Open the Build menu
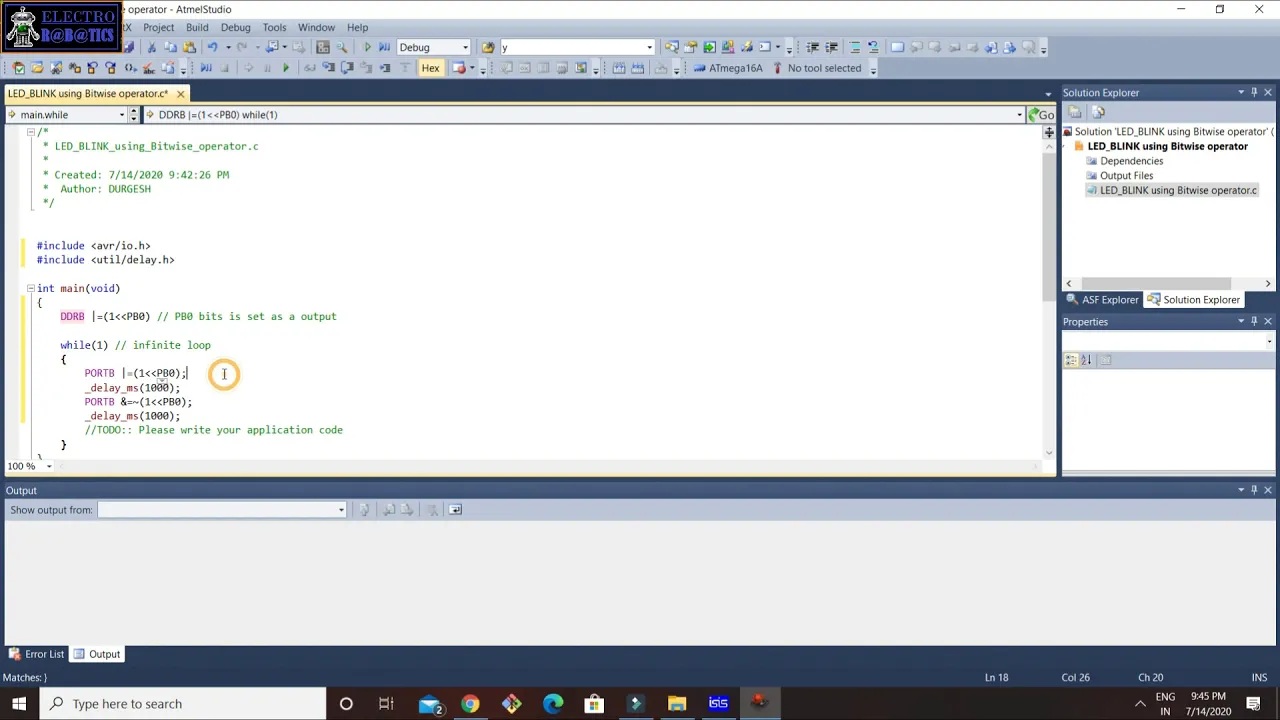The height and width of the screenshot is (720, 1280). [x=197, y=27]
